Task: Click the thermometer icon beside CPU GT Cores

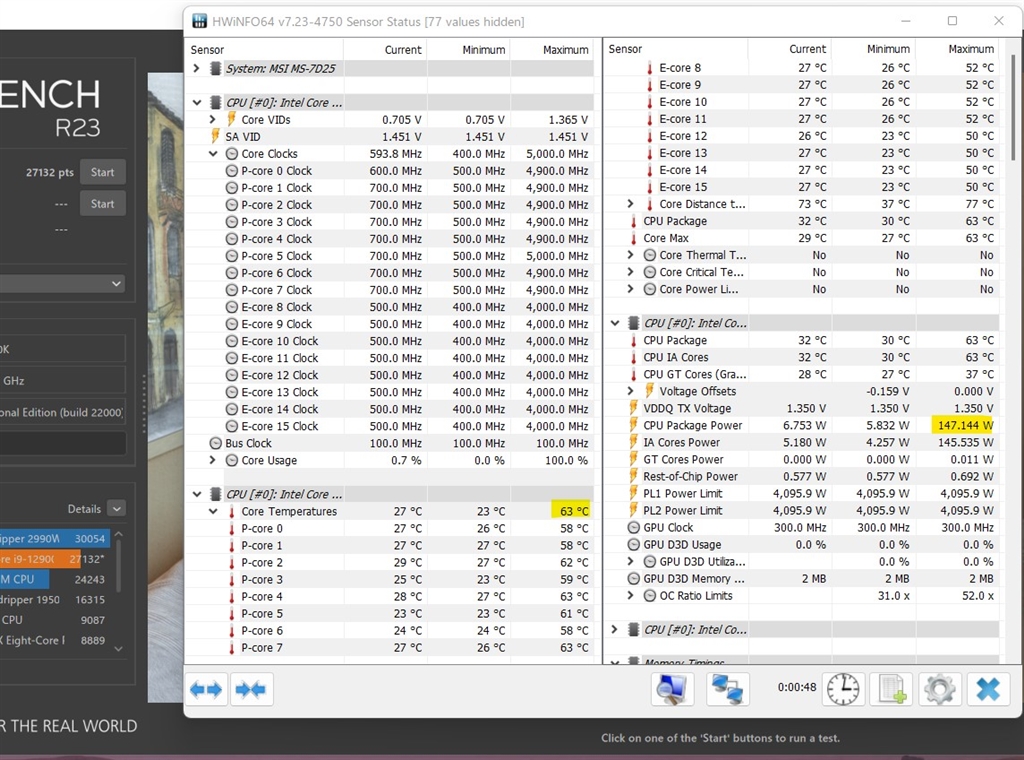Action: pyautogui.click(x=633, y=374)
